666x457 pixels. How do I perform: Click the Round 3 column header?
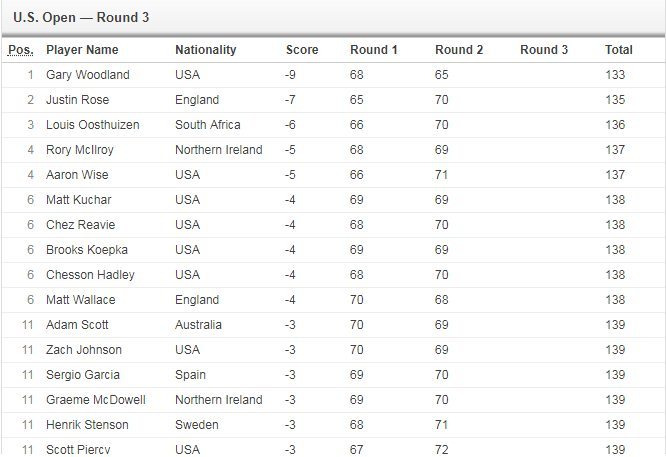pyautogui.click(x=544, y=50)
